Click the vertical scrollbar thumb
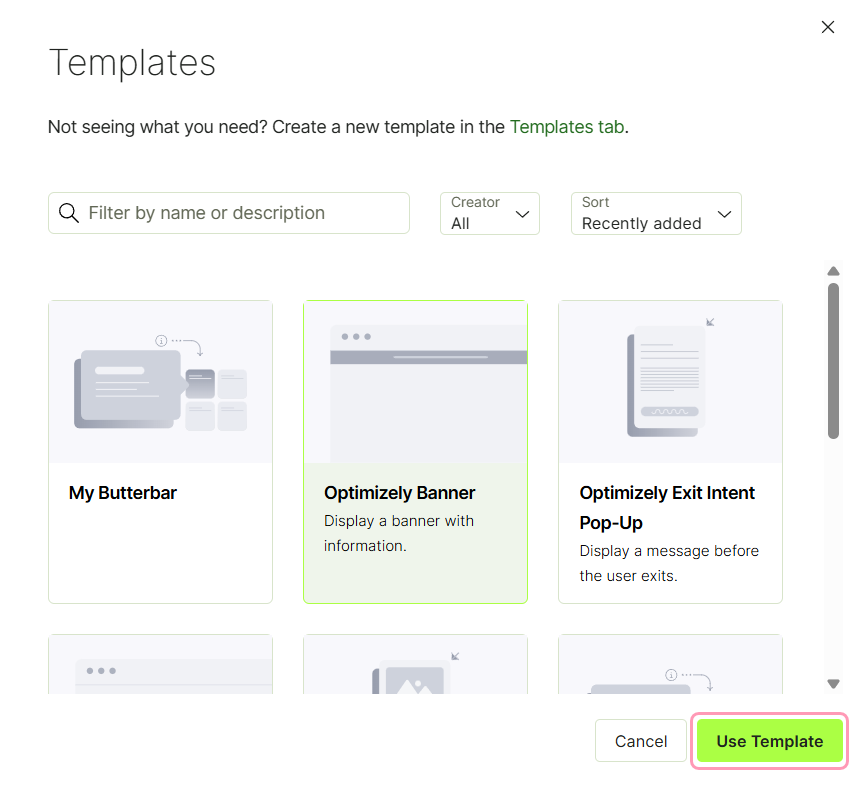 pos(833,361)
